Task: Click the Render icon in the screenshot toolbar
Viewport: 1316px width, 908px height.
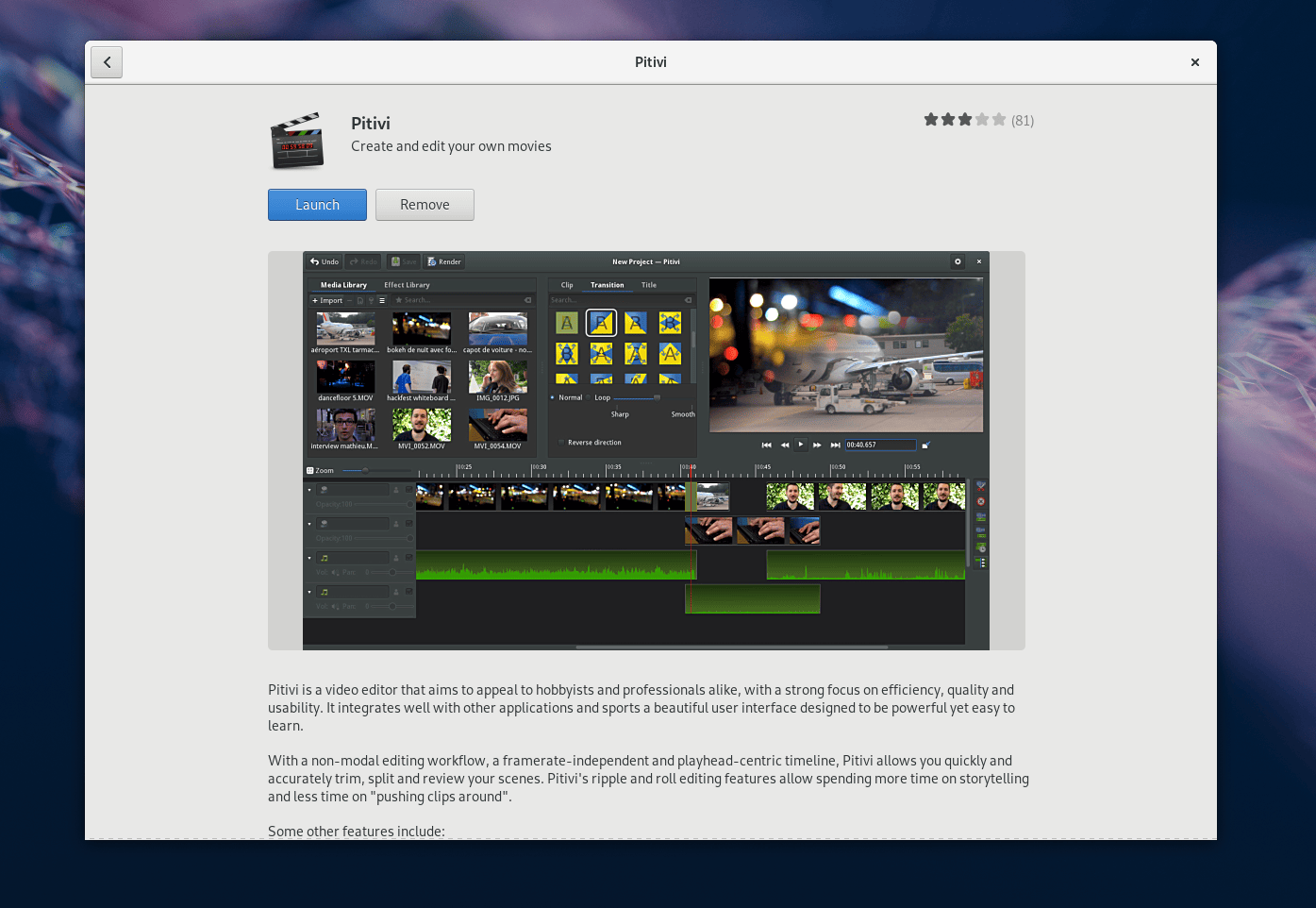Action: coord(431,261)
